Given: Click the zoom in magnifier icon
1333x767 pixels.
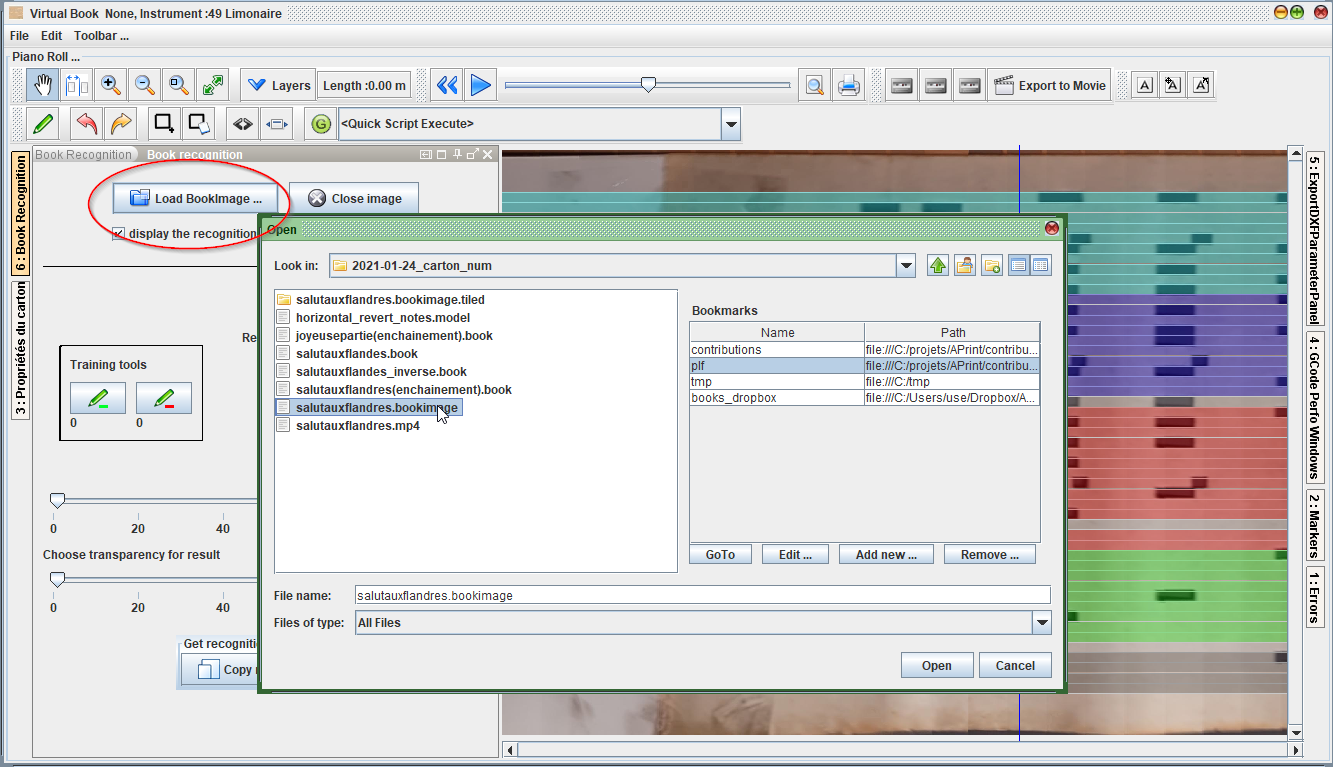Looking at the screenshot, I should pos(111,85).
